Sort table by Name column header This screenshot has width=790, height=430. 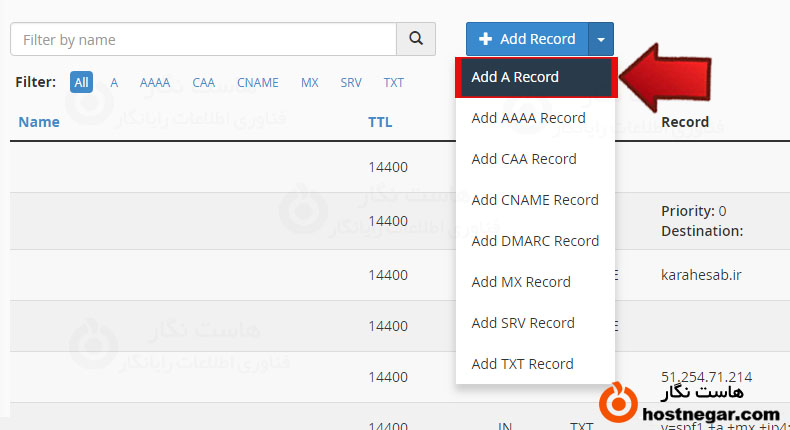point(39,122)
